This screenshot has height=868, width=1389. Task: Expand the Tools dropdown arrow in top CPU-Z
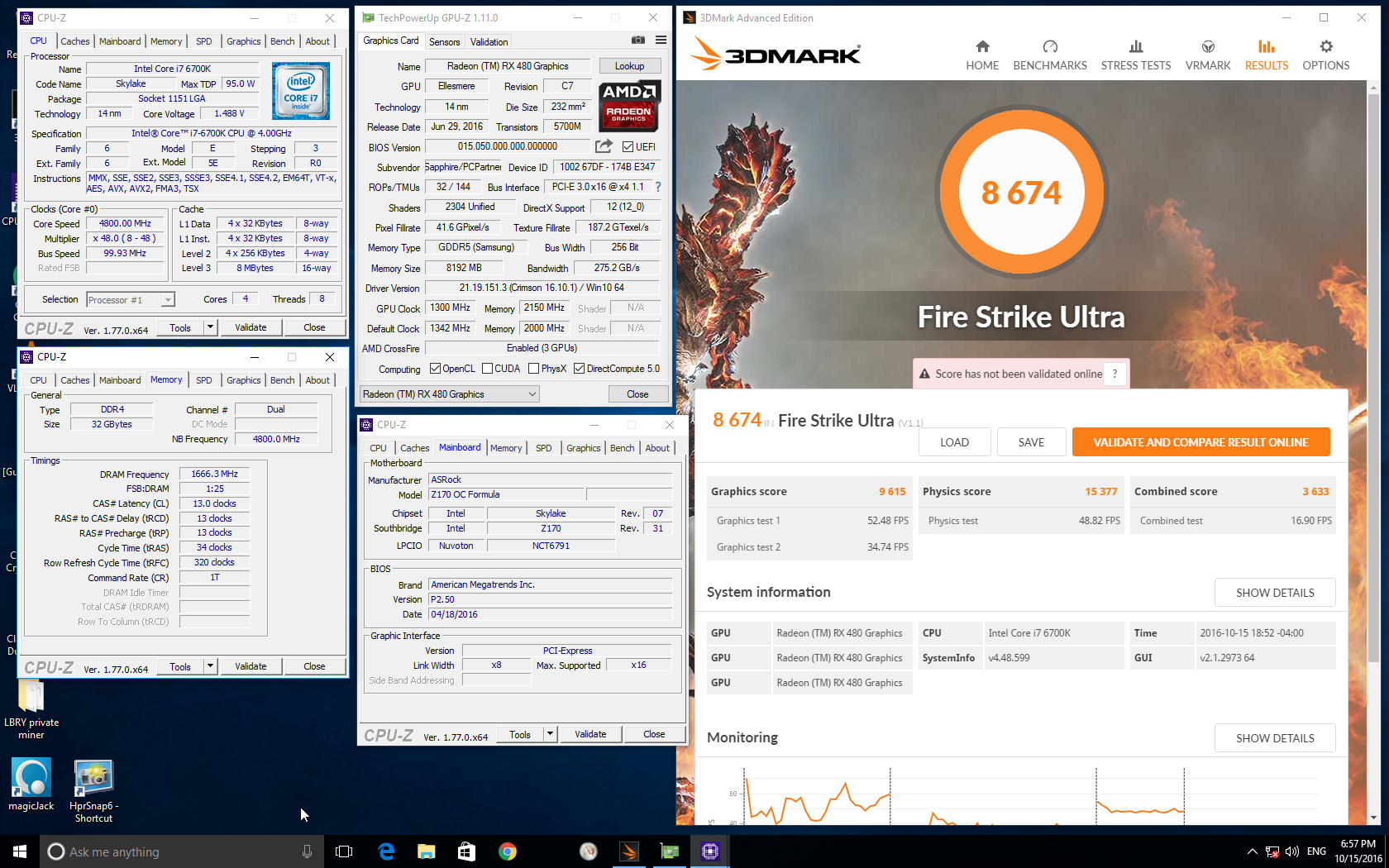click(x=210, y=327)
